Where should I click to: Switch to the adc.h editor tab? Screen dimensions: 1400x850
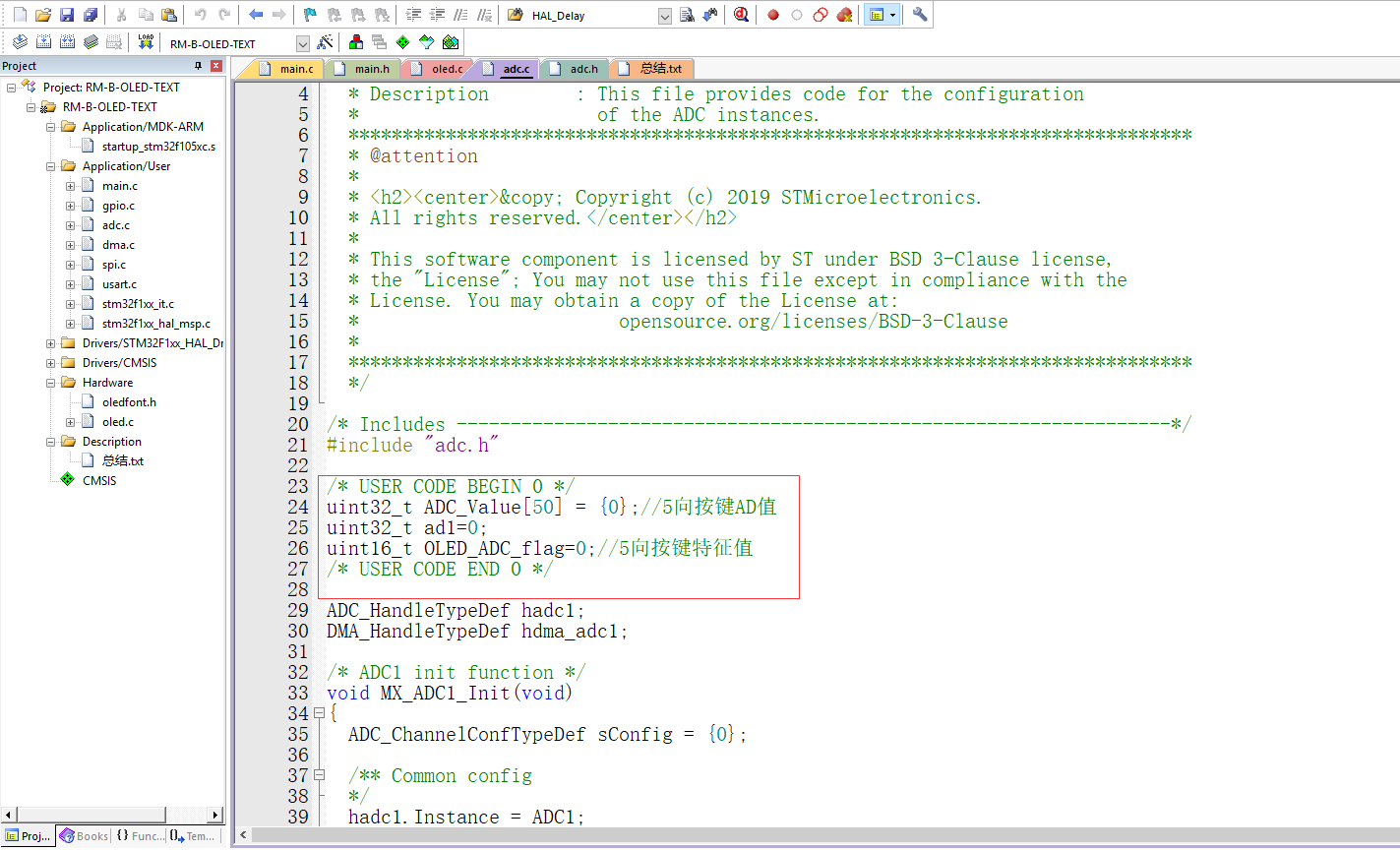576,69
